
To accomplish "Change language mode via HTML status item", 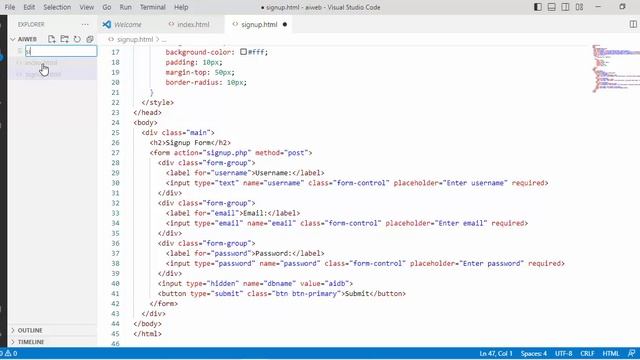I will (x=611, y=353).
